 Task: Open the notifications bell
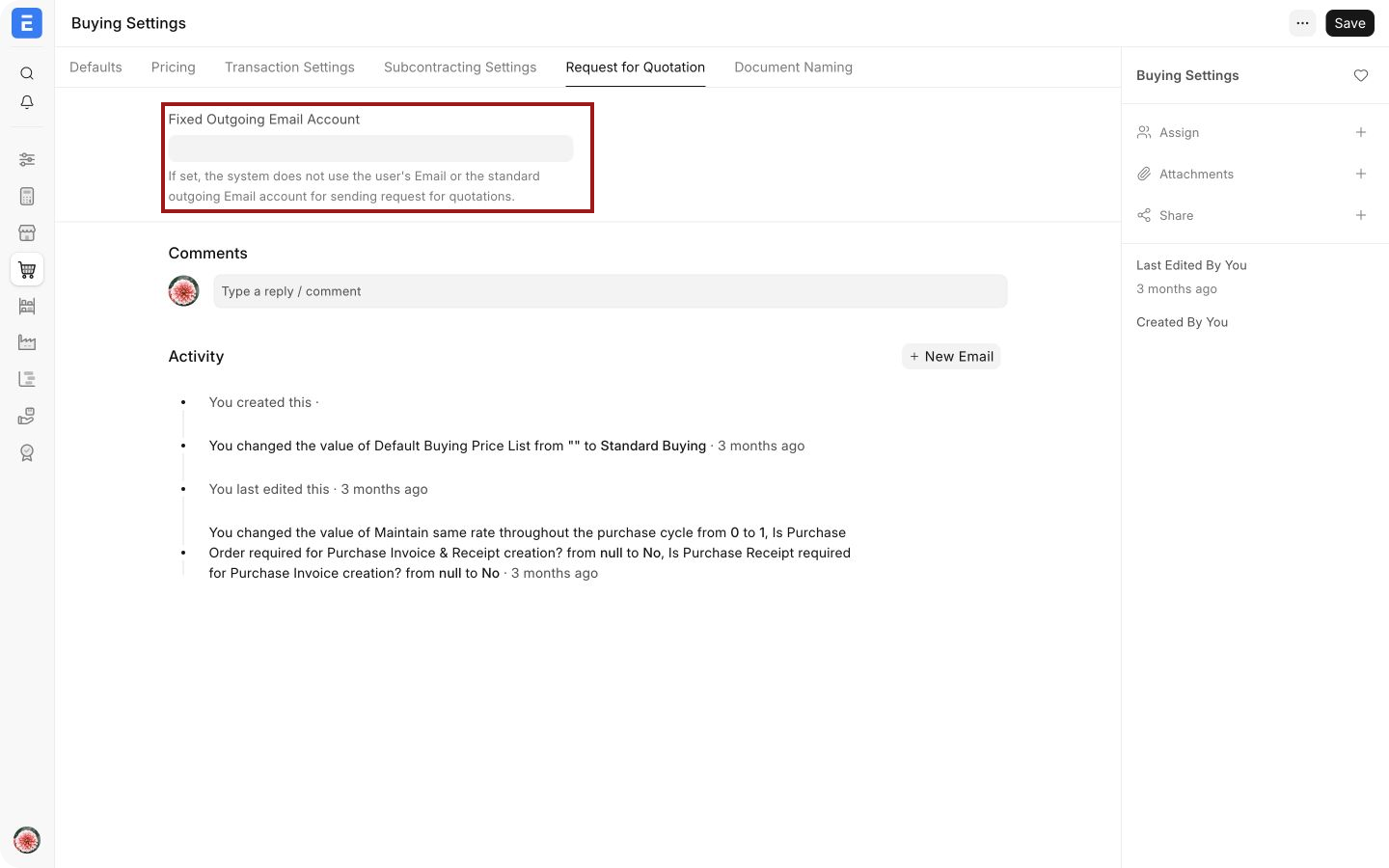tap(27, 102)
